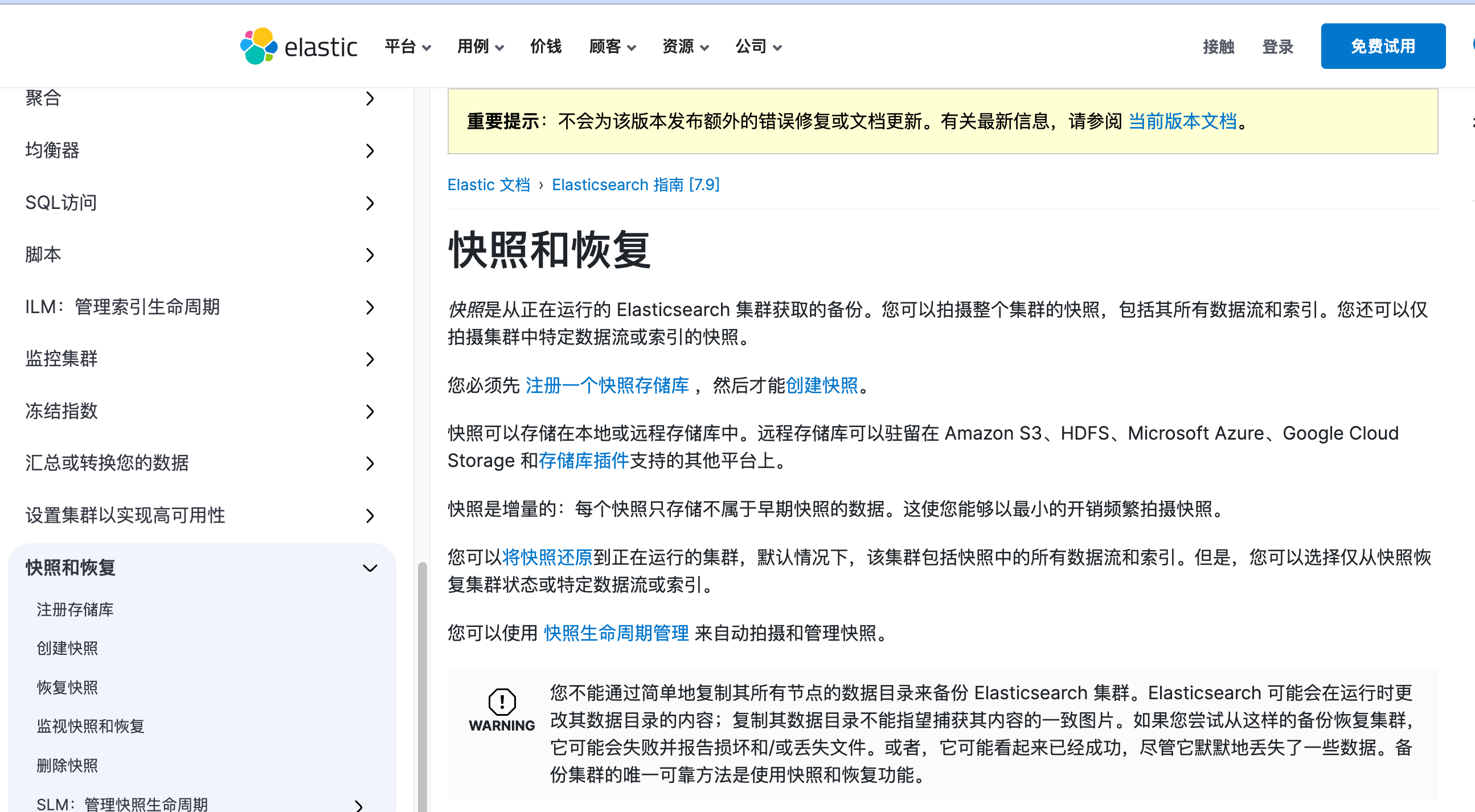Click the warning exclamation icon
The height and width of the screenshot is (812, 1475).
502,701
